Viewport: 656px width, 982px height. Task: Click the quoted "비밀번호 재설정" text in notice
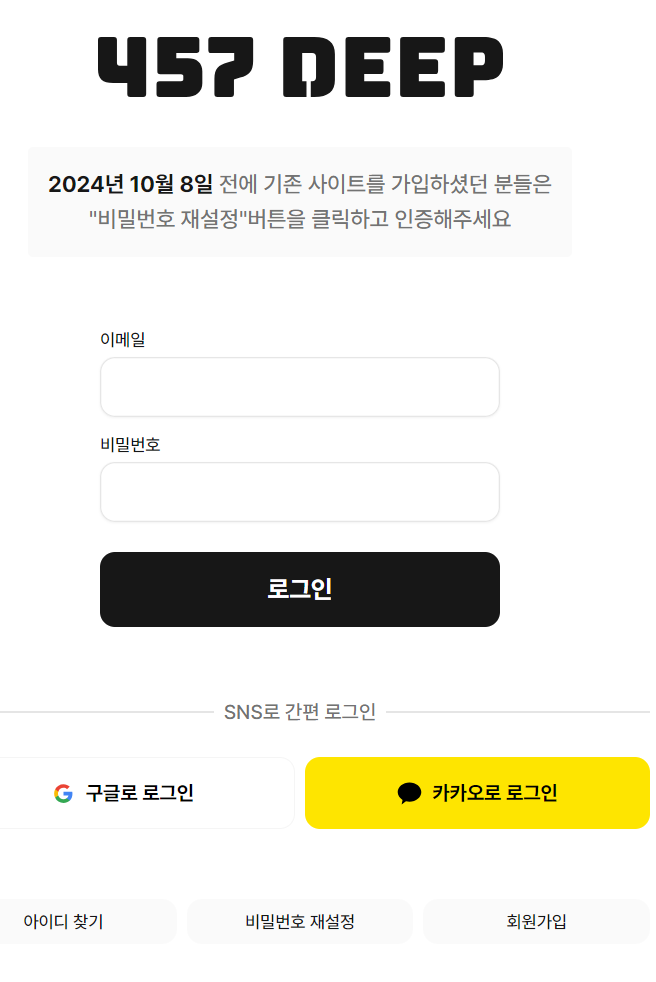[x=167, y=219]
